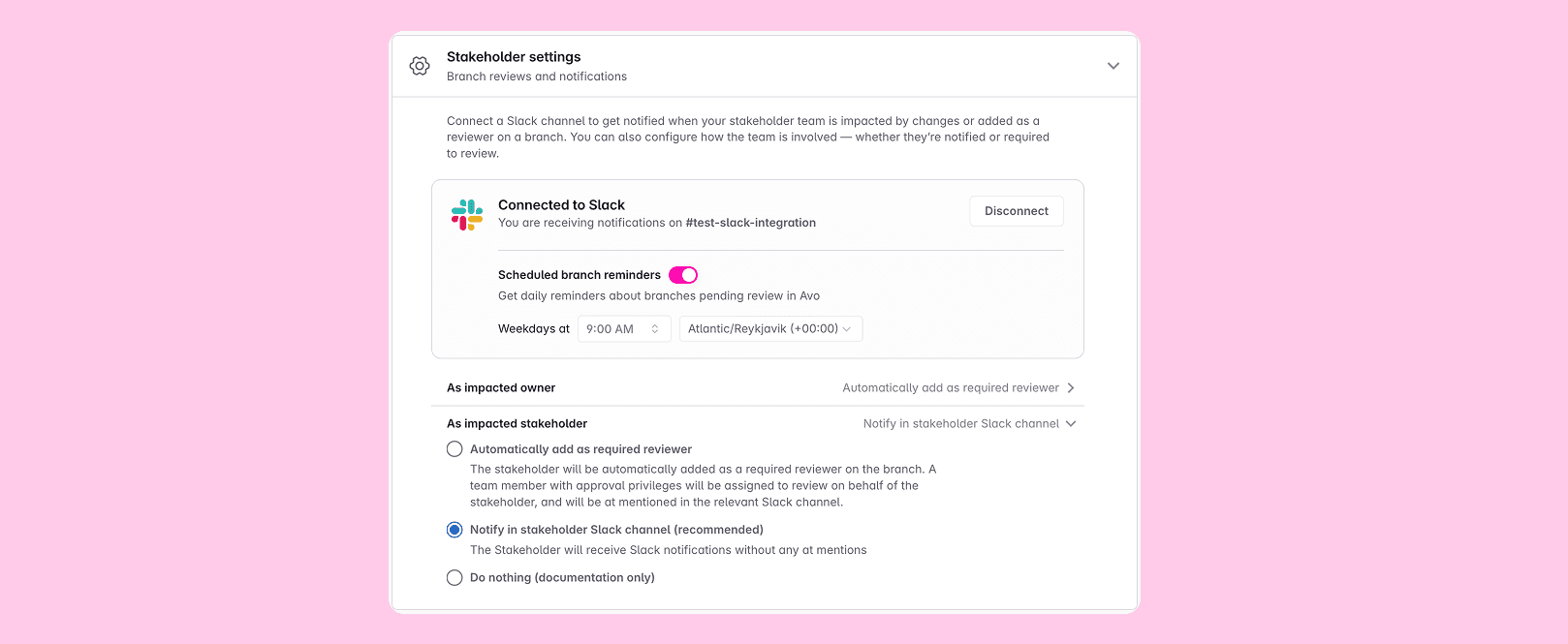The image size is (1568, 644).
Task: Click the dropdown caret on the timezone selector
Action: click(x=846, y=328)
